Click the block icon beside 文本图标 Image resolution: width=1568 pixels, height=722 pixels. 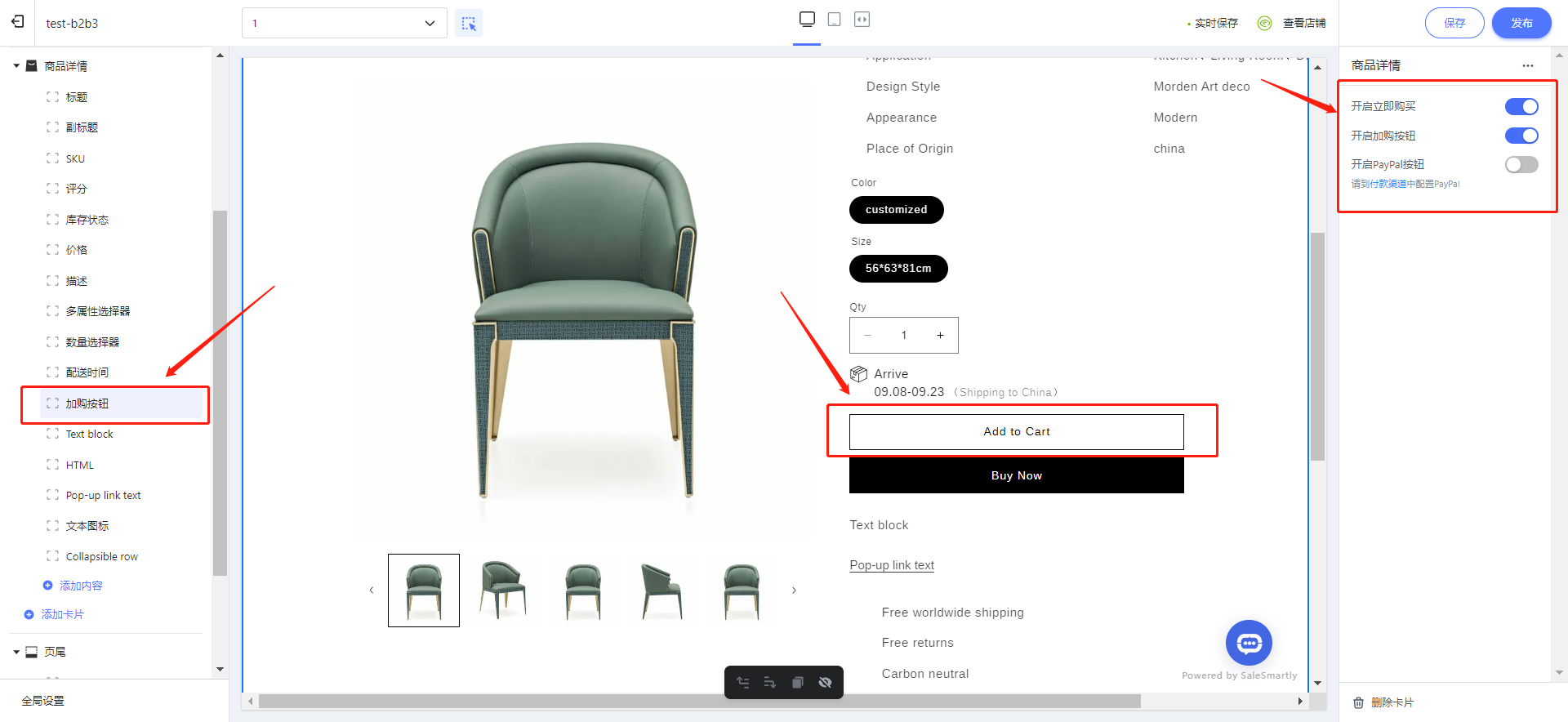pyautogui.click(x=53, y=526)
